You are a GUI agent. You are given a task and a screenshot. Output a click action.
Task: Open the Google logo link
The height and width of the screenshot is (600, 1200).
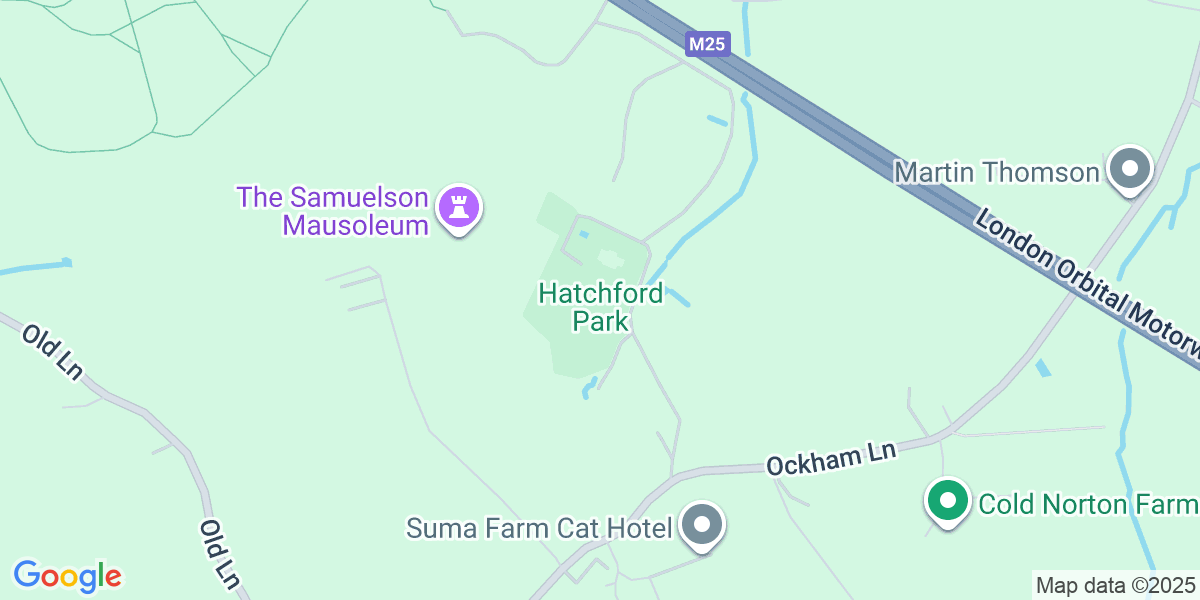pos(68,576)
